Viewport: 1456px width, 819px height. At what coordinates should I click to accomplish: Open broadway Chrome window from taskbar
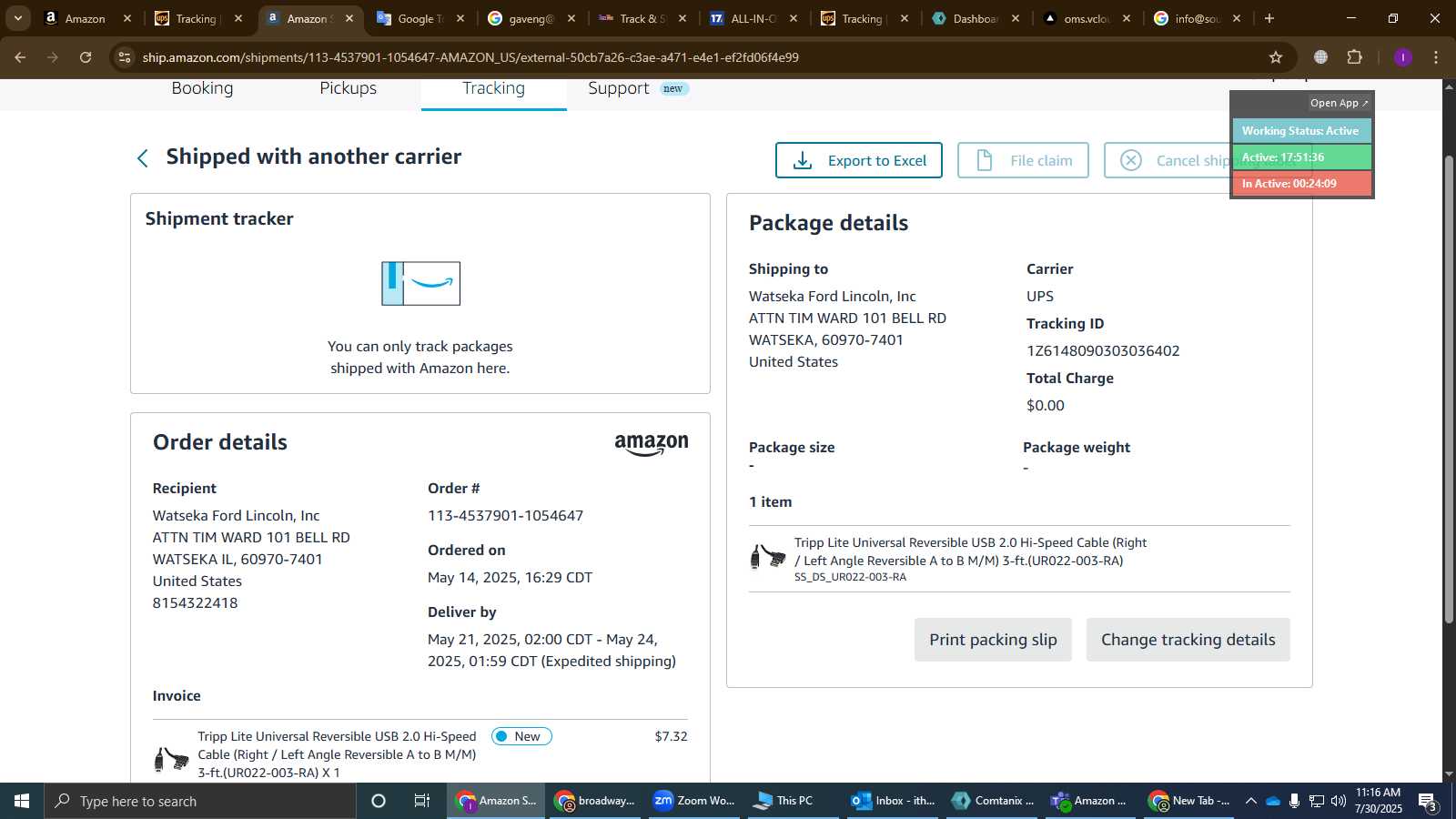pos(595,801)
